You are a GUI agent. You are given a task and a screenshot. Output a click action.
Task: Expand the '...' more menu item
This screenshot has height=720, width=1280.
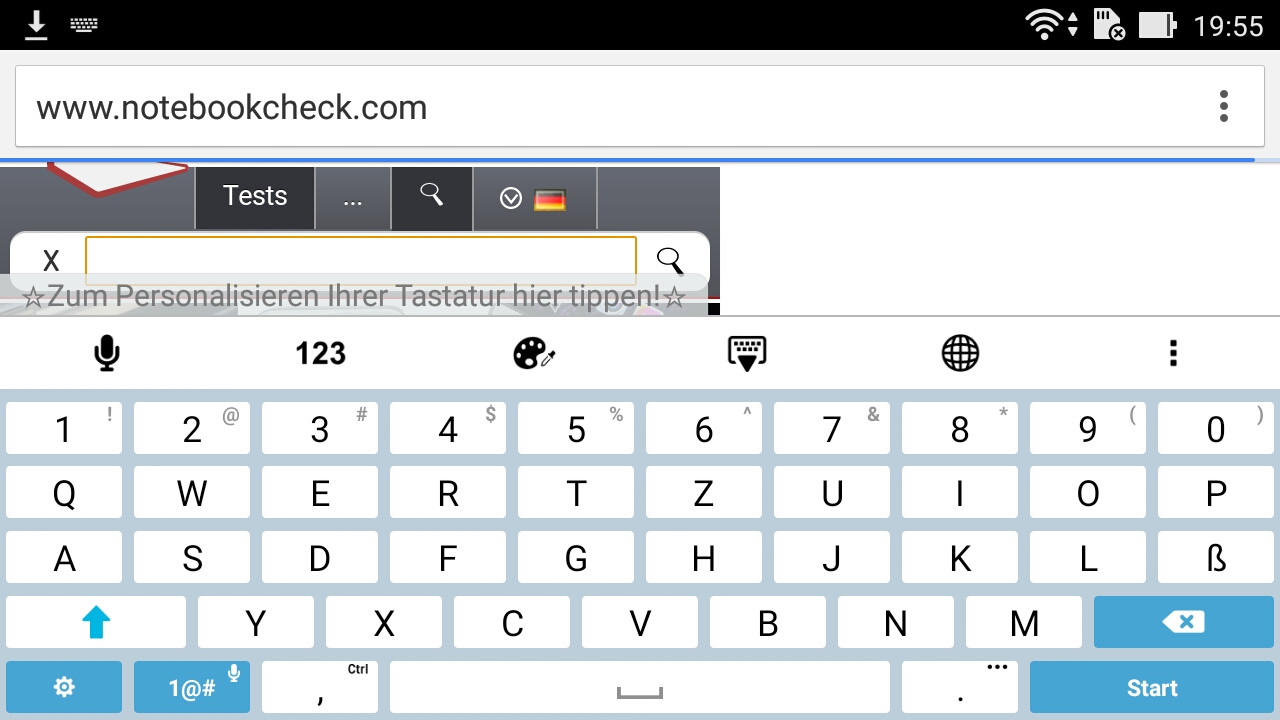353,198
